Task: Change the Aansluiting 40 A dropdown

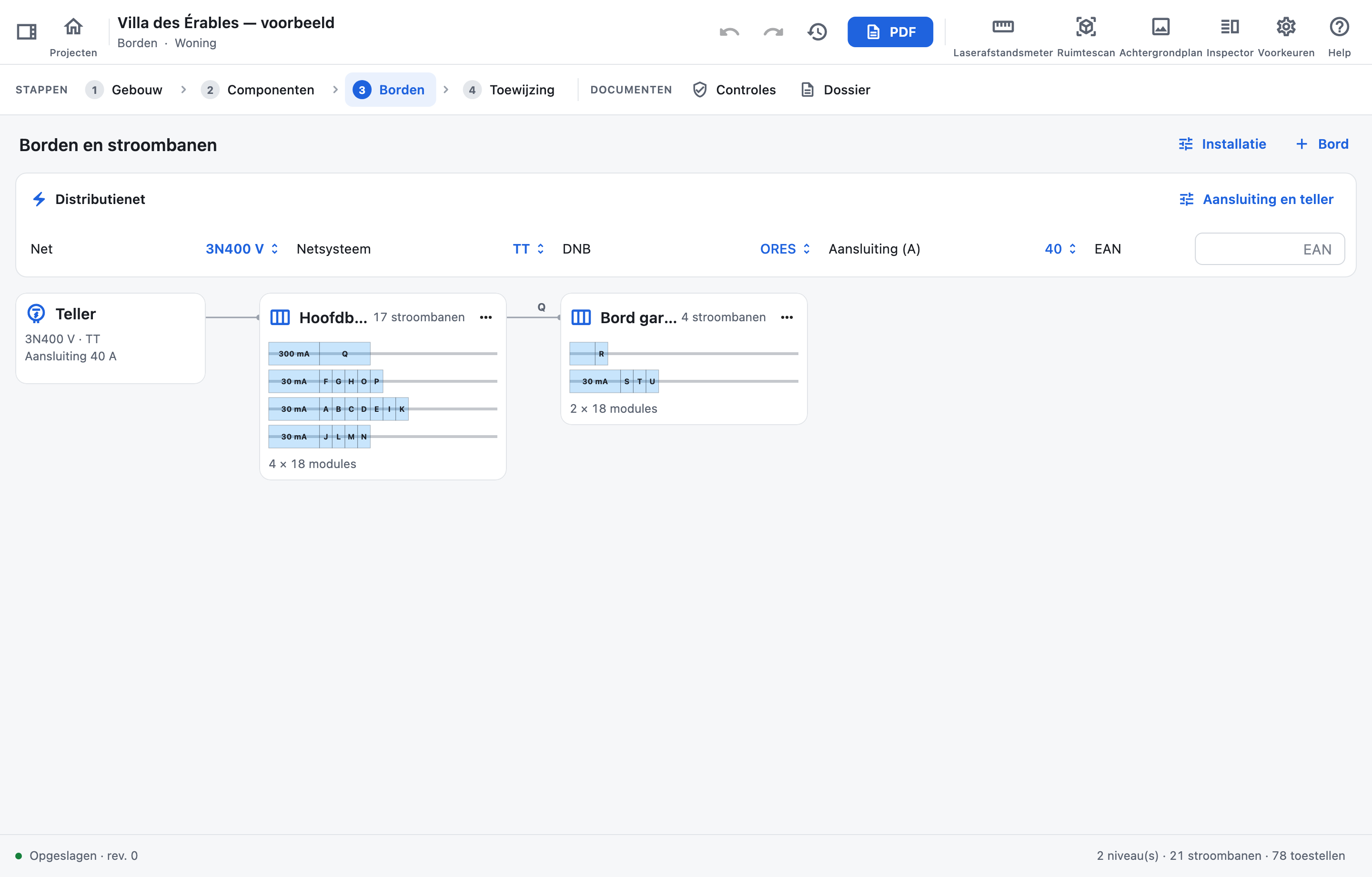Action: [x=1060, y=249]
